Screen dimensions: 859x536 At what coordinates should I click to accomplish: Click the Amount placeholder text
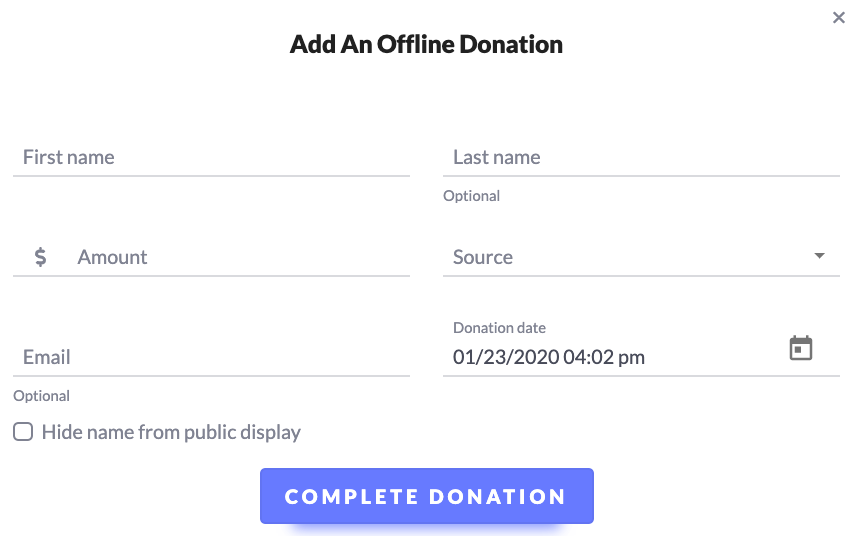(112, 257)
